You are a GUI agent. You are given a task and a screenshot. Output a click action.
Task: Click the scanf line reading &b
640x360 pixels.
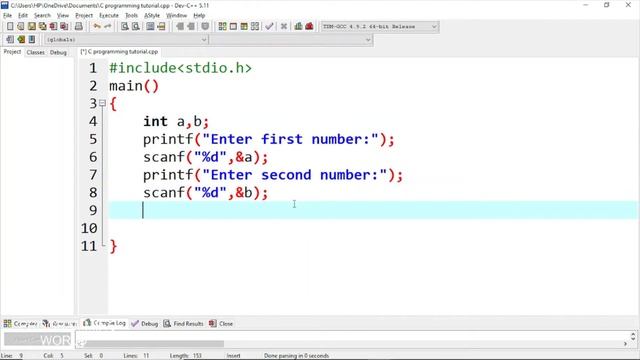pyautogui.click(x=205, y=193)
